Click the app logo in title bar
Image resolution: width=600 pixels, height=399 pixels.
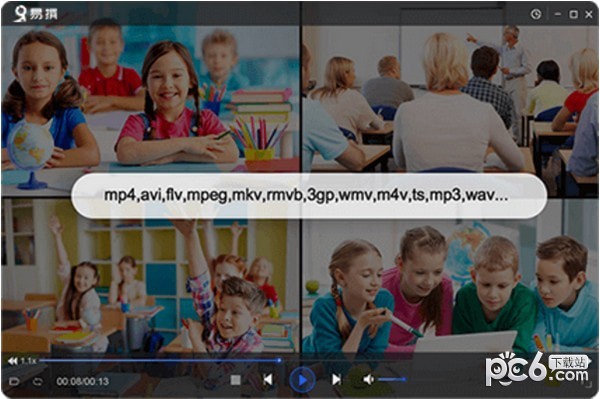(x=36, y=14)
